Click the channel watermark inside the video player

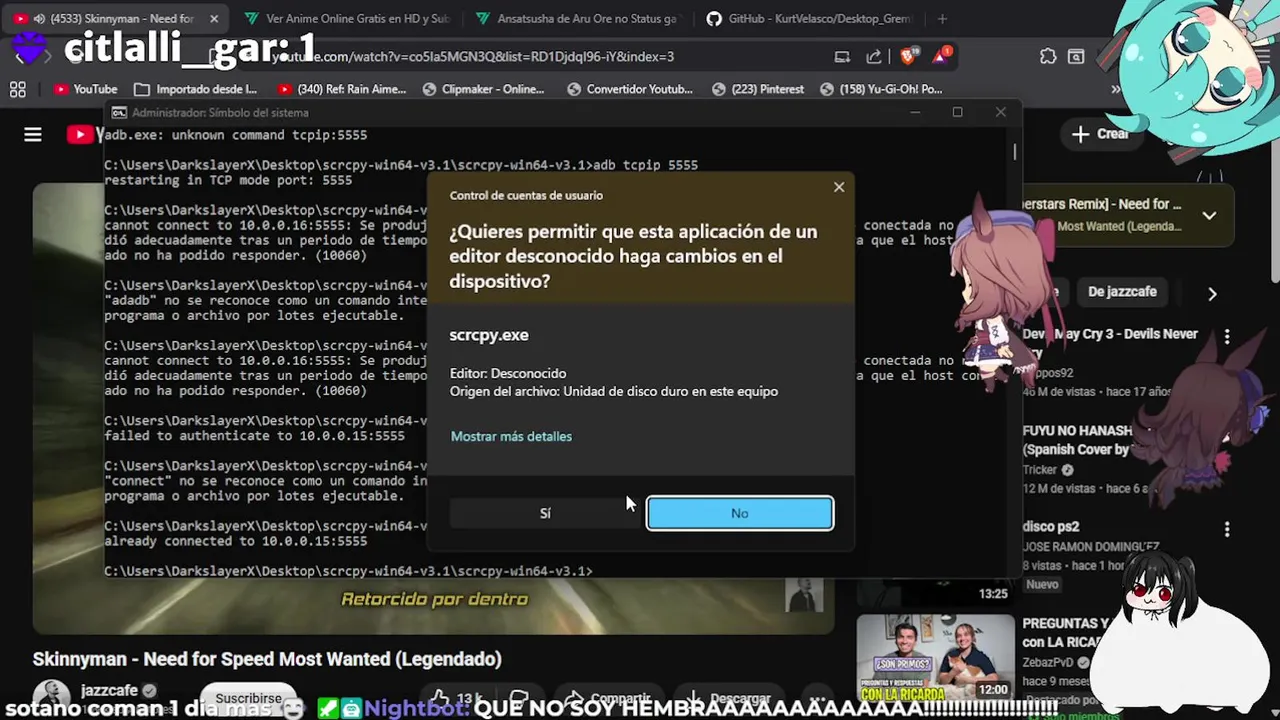pyautogui.click(x=804, y=594)
